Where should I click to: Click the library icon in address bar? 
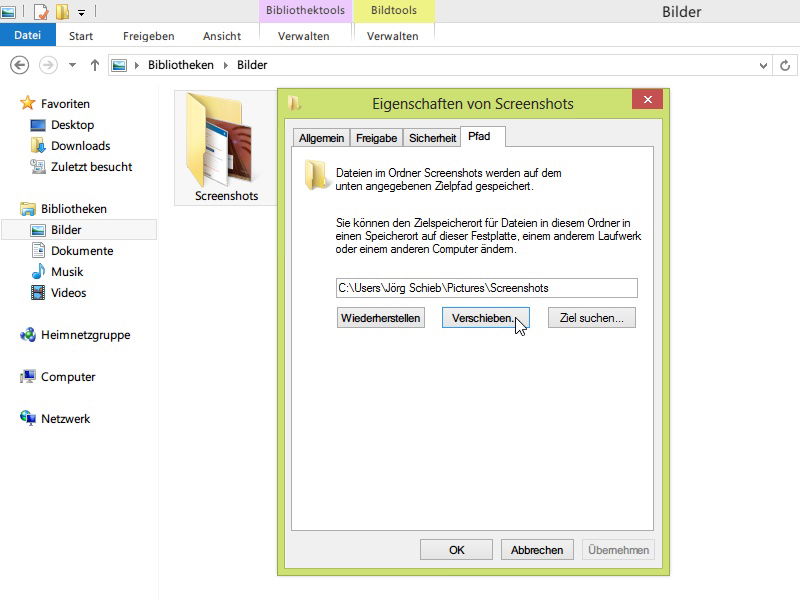tap(119, 65)
